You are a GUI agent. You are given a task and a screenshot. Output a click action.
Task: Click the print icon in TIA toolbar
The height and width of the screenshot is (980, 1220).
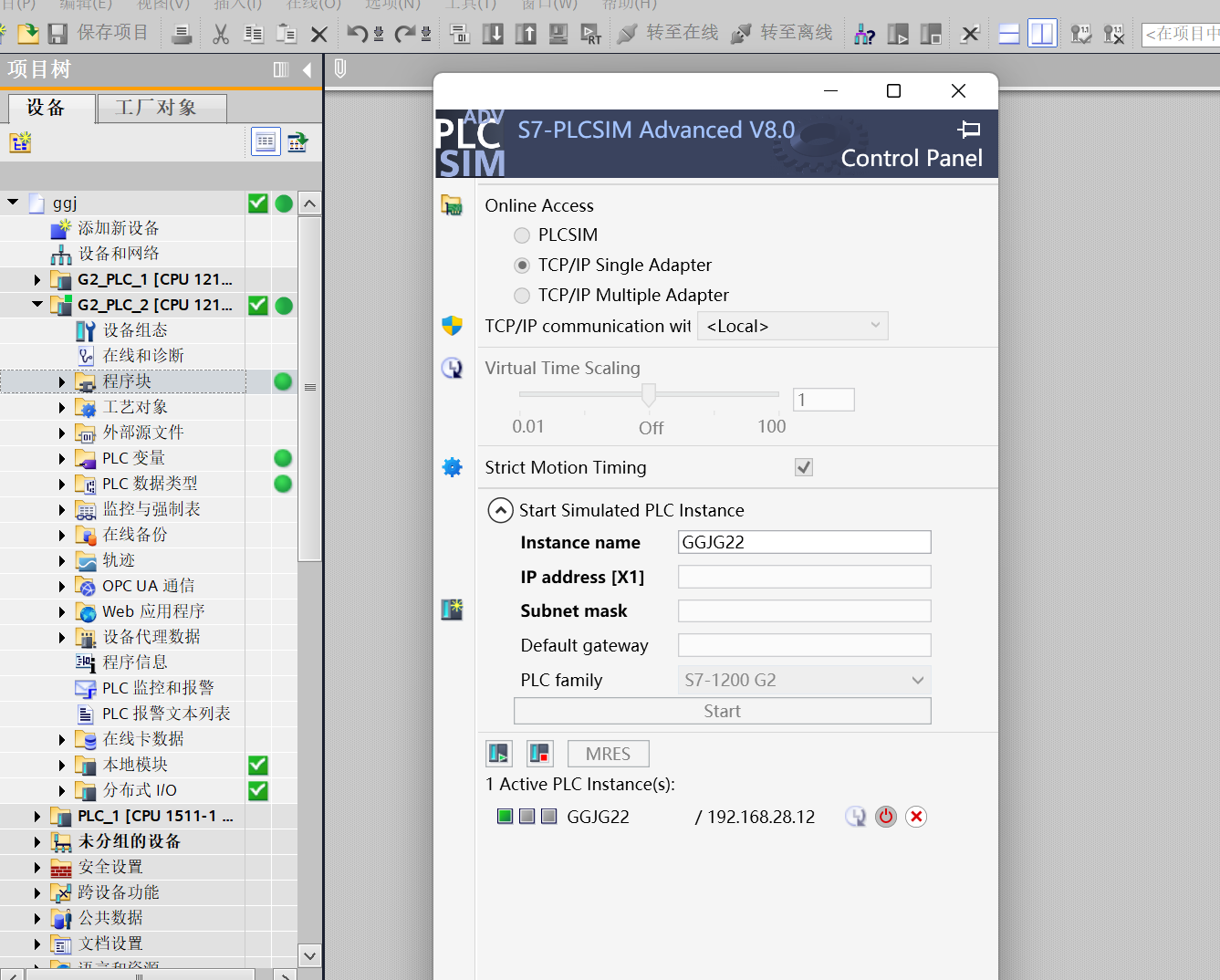click(x=182, y=34)
